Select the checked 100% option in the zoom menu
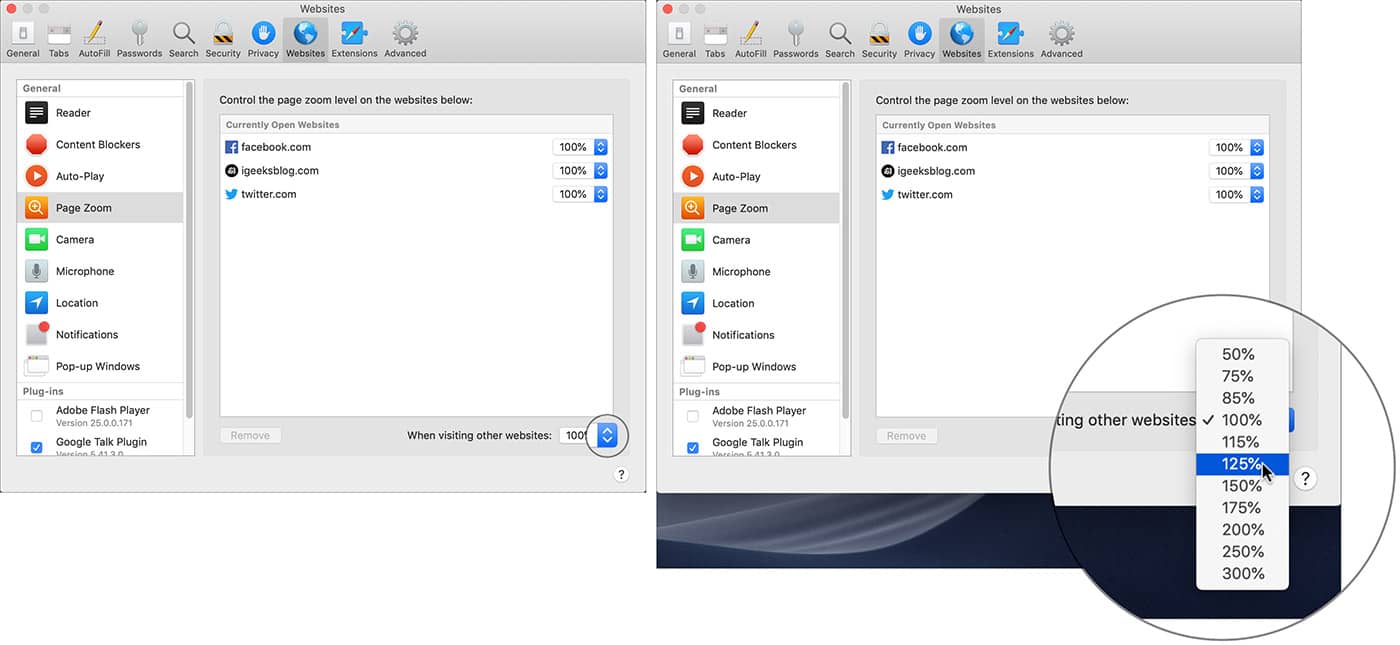 coord(1240,419)
